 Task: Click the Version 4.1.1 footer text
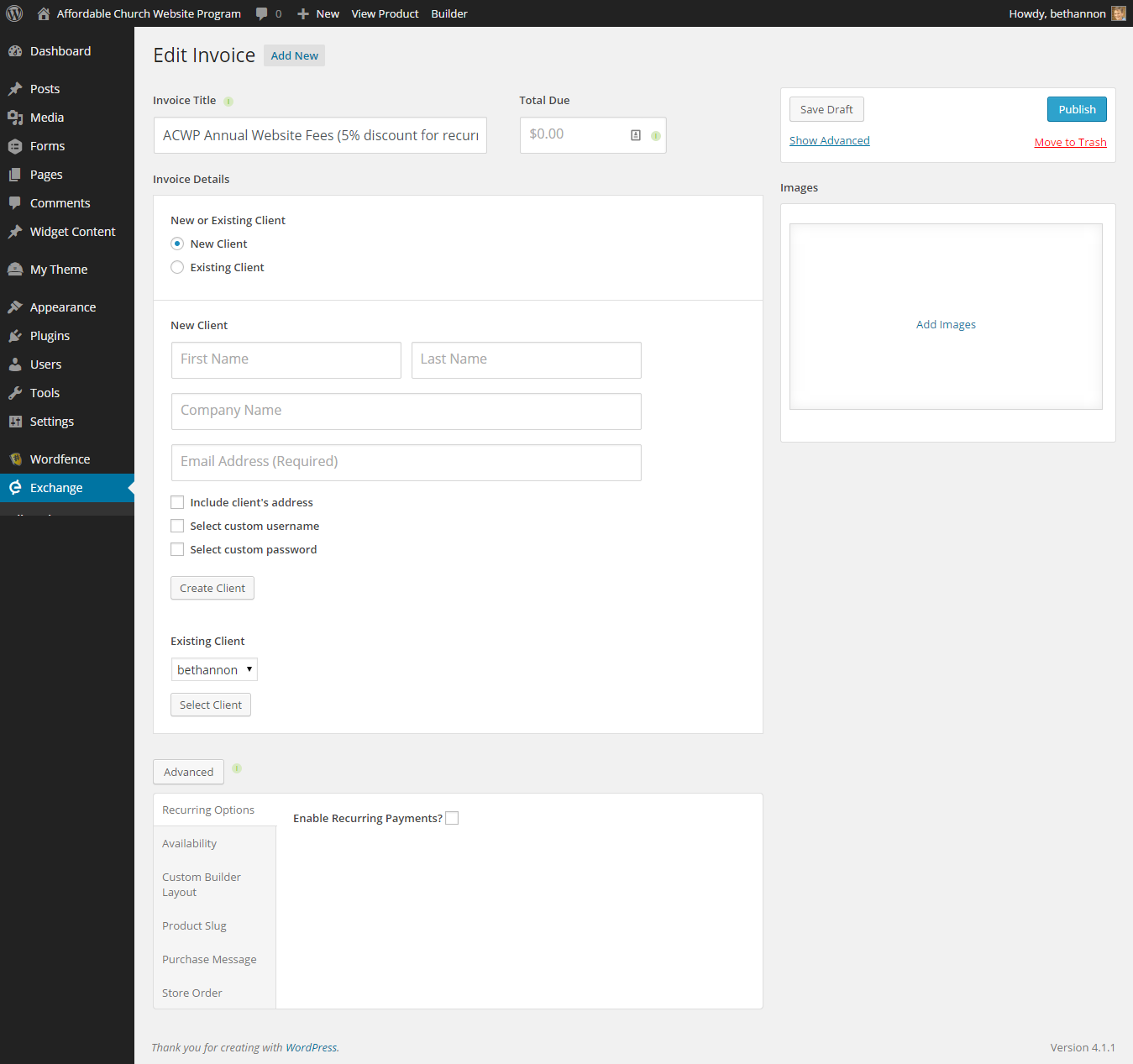click(1083, 1047)
